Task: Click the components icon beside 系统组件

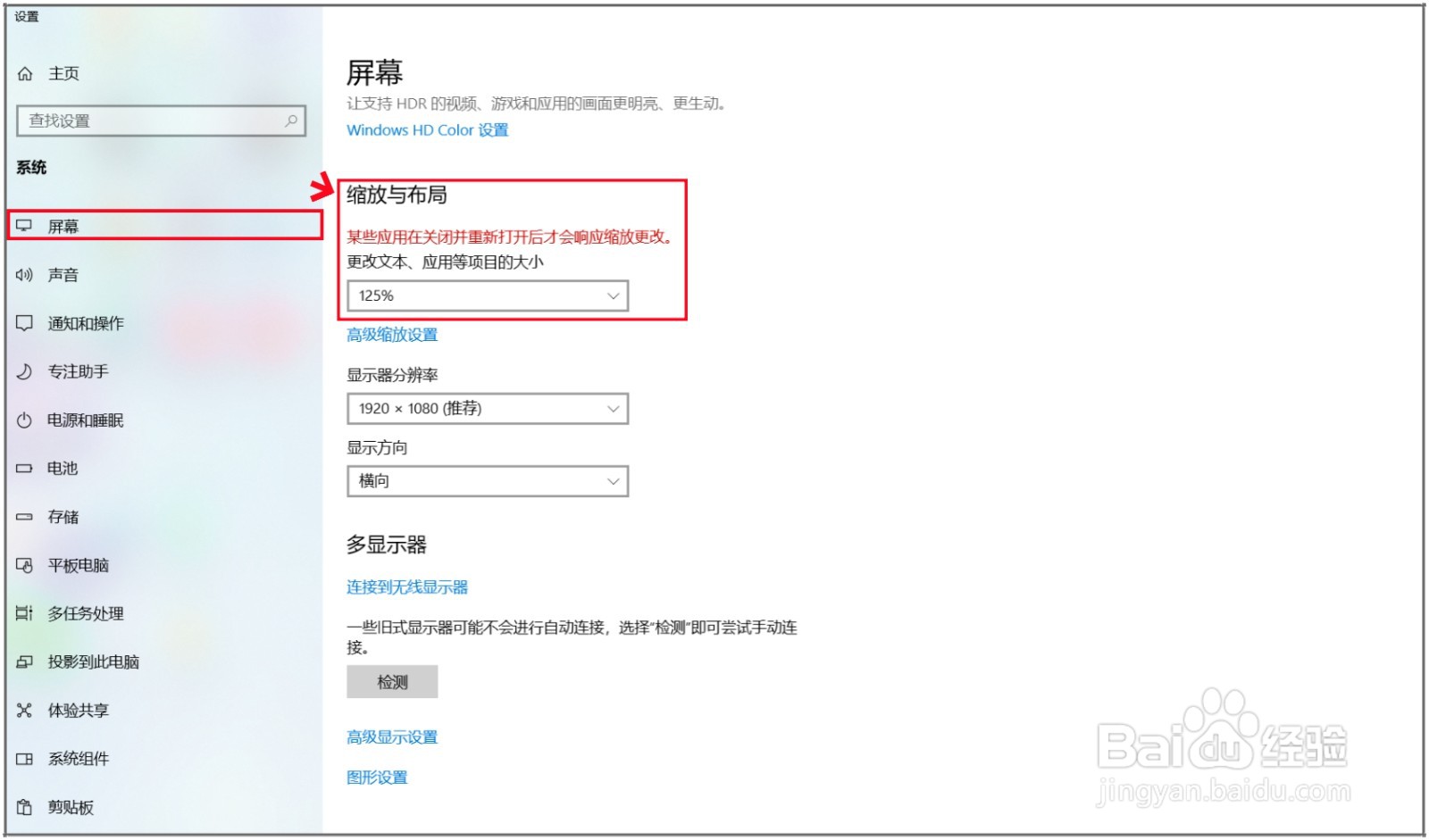Action: 25,759
